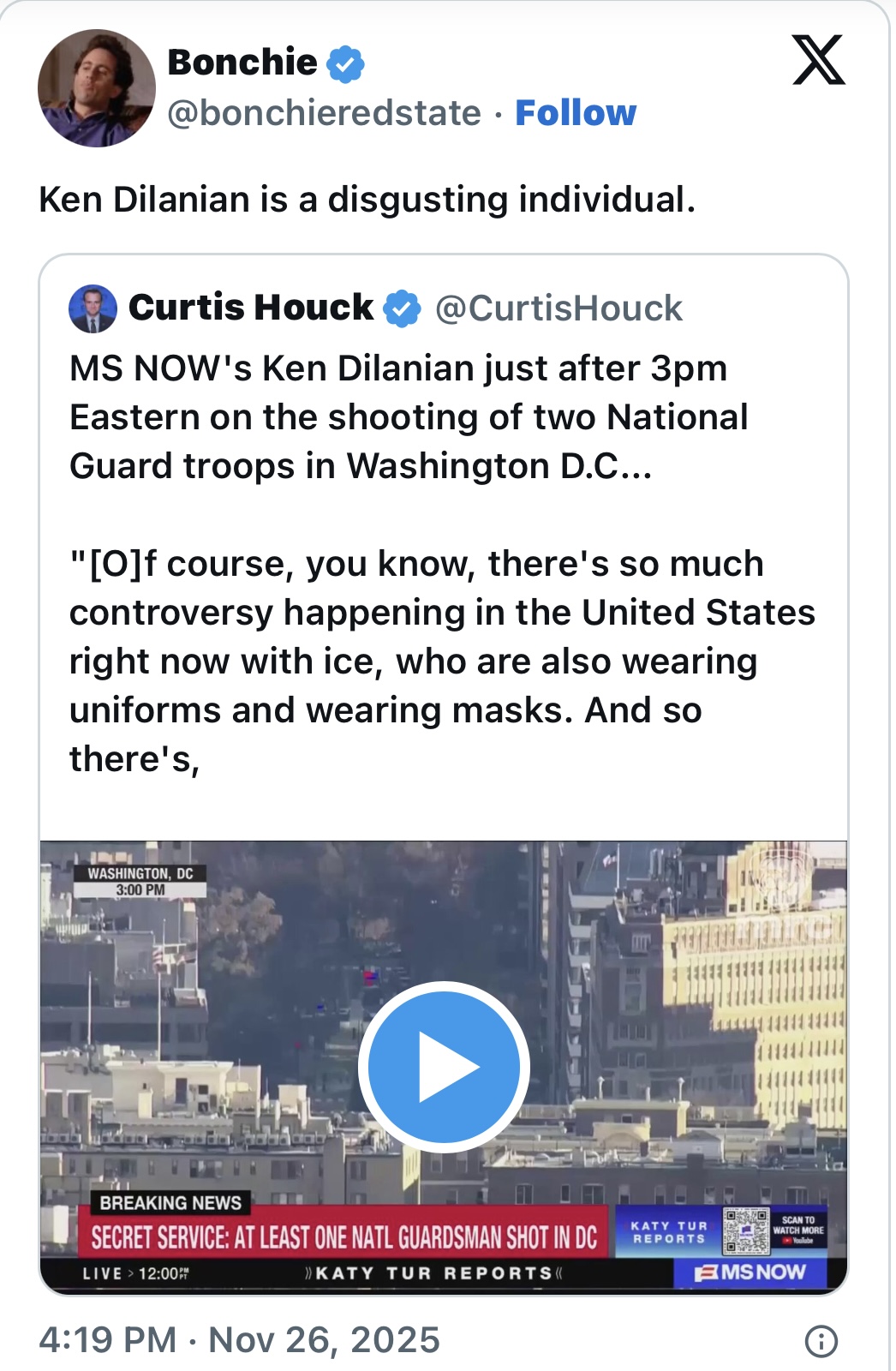The width and height of the screenshot is (896, 1371).
Task: Click the verified badge beside Curtis Houck
Action: pos(402,308)
